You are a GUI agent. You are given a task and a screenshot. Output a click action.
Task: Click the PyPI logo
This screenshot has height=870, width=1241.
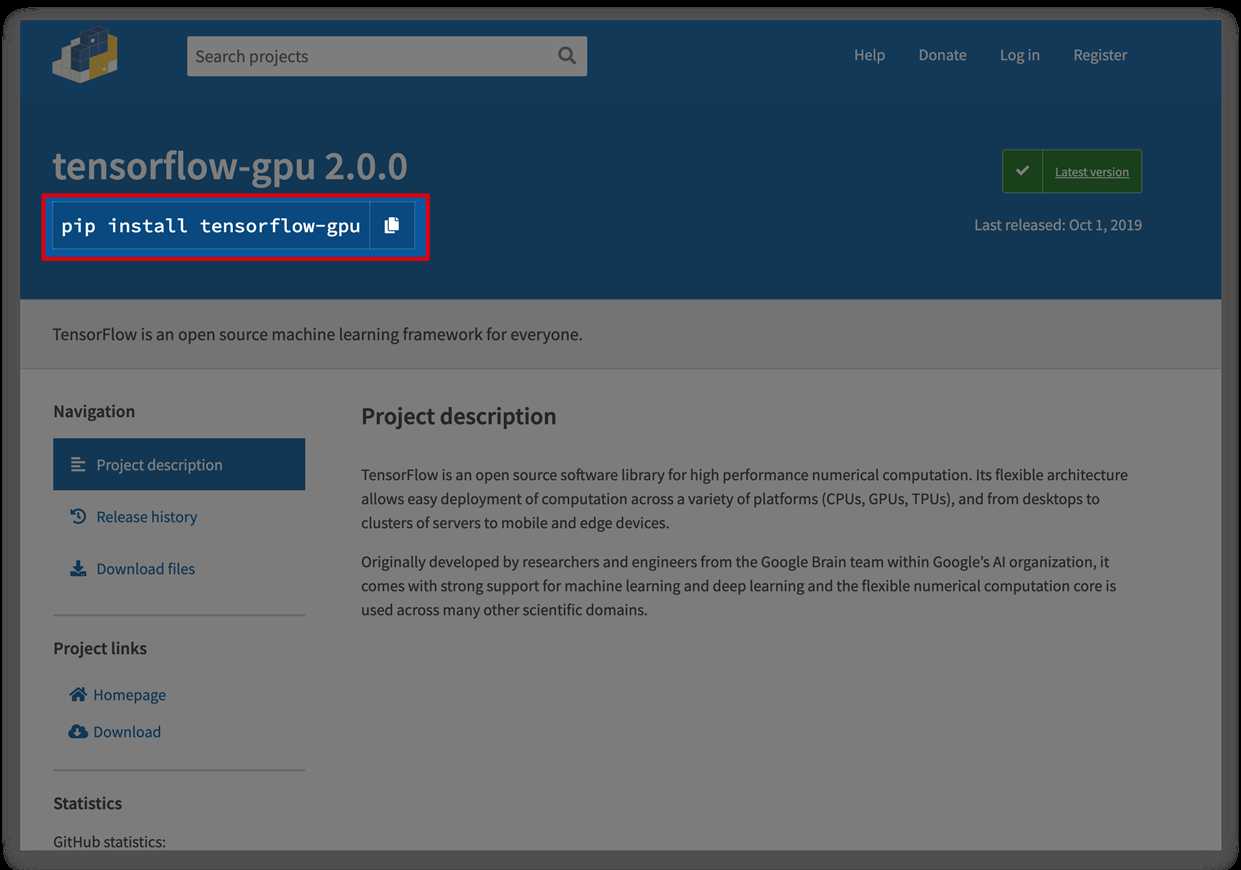[86, 55]
